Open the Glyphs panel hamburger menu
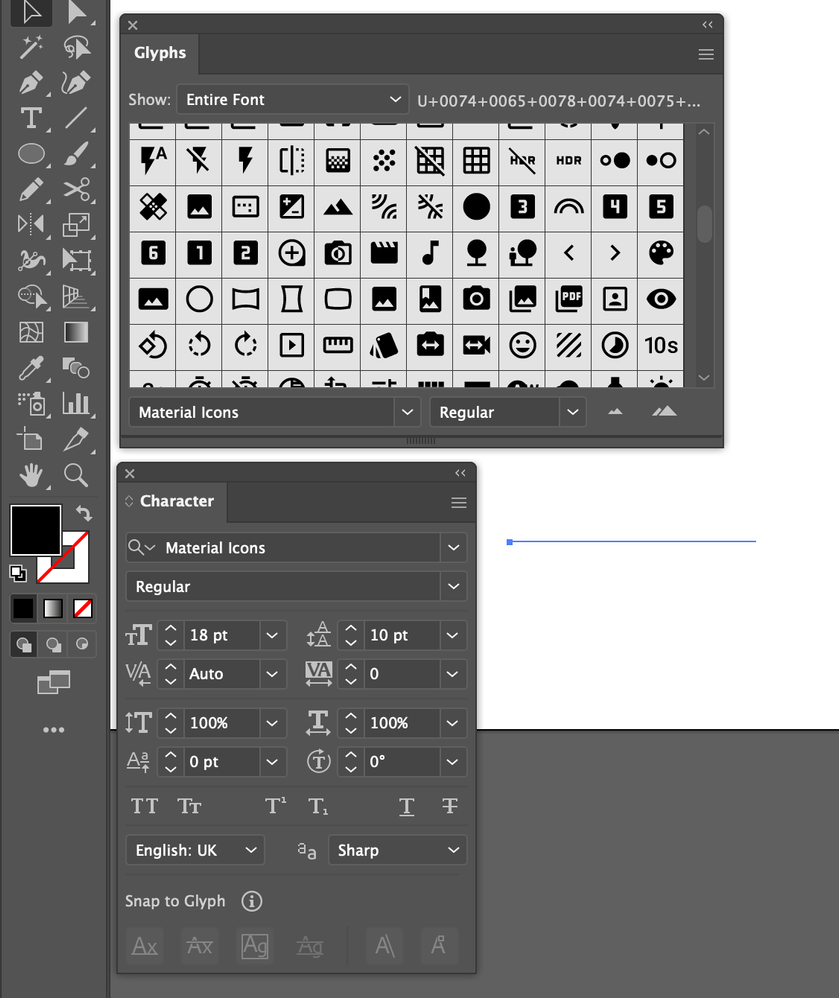 click(x=706, y=55)
